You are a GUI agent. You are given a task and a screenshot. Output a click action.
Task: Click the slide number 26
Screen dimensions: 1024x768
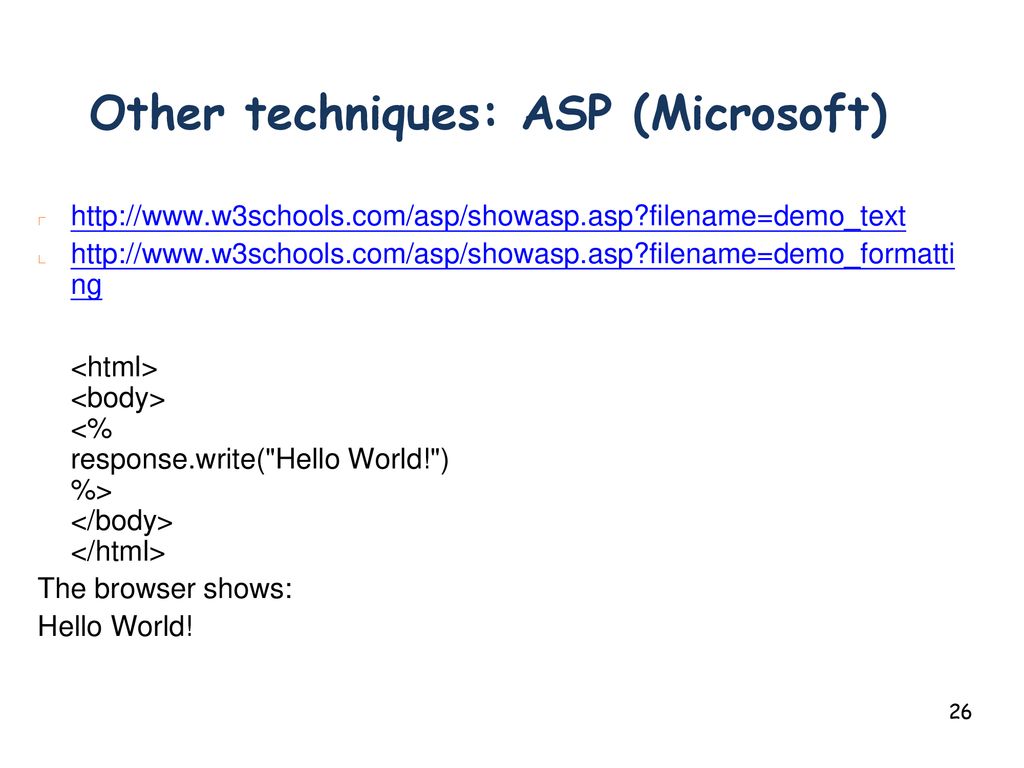(x=960, y=712)
